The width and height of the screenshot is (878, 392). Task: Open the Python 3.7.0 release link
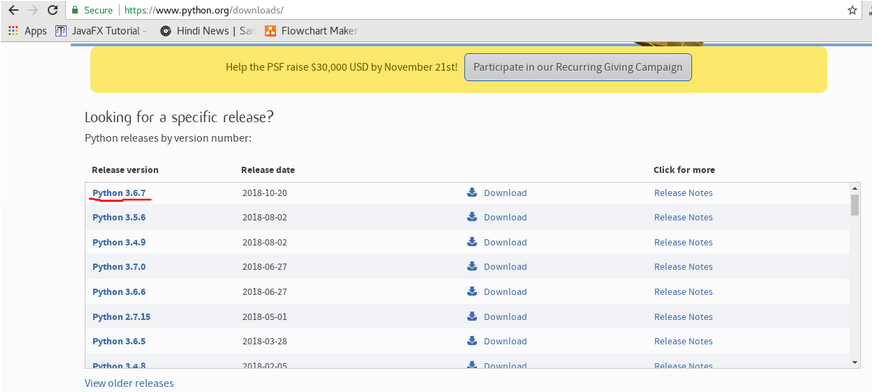[119, 267]
